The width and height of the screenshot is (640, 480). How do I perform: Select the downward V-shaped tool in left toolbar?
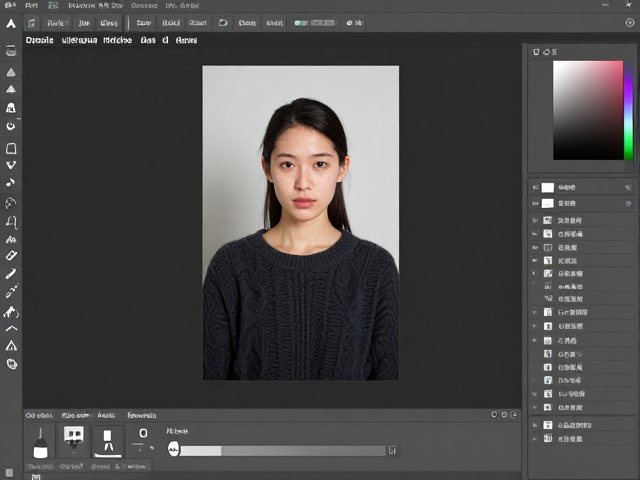pyautogui.click(x=11, y=165)
